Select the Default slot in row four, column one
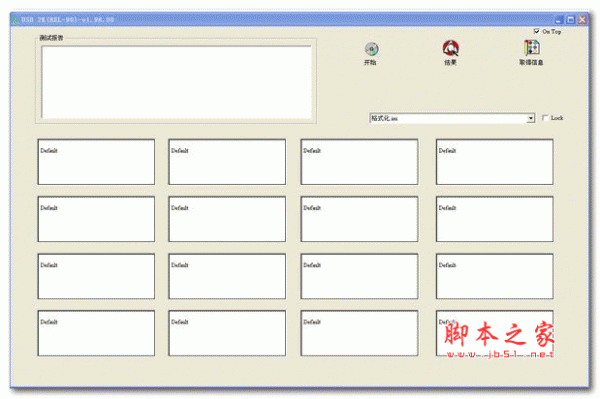This screenshot has width=600, height=399. [x=96, y=333]
